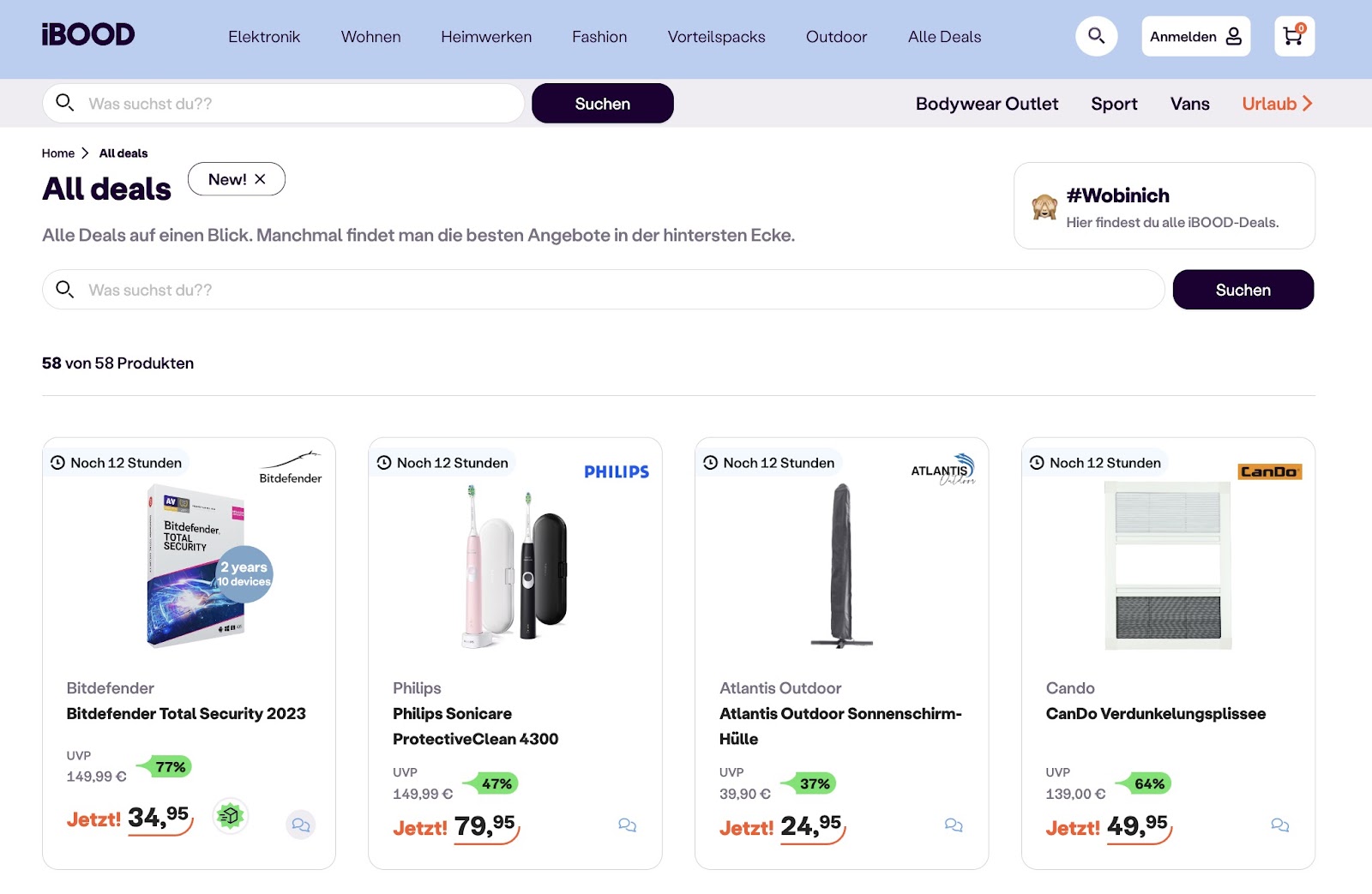Image resolution: width=1372 pixels, height=894 pixels.
Task: Click 'Bitdefender Total Security 2023' title
Action: click(186, 713)
